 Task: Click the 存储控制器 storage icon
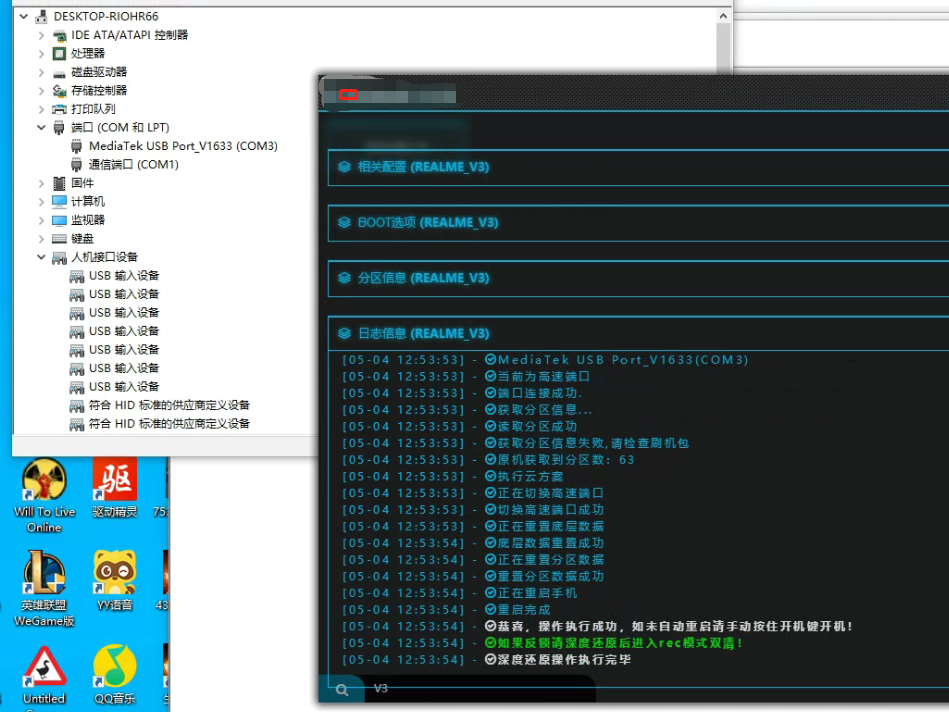pyautogui.click(x=59, y=91)
